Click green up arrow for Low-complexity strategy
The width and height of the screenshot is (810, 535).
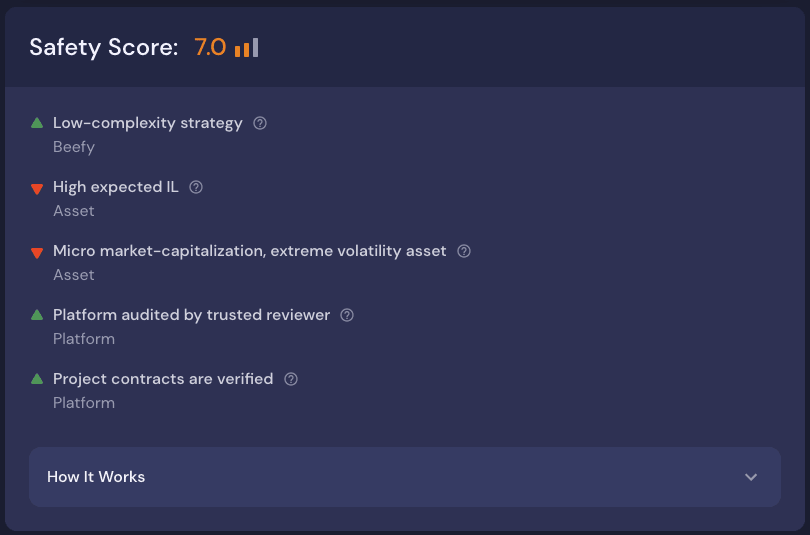[x=37, y=123]
